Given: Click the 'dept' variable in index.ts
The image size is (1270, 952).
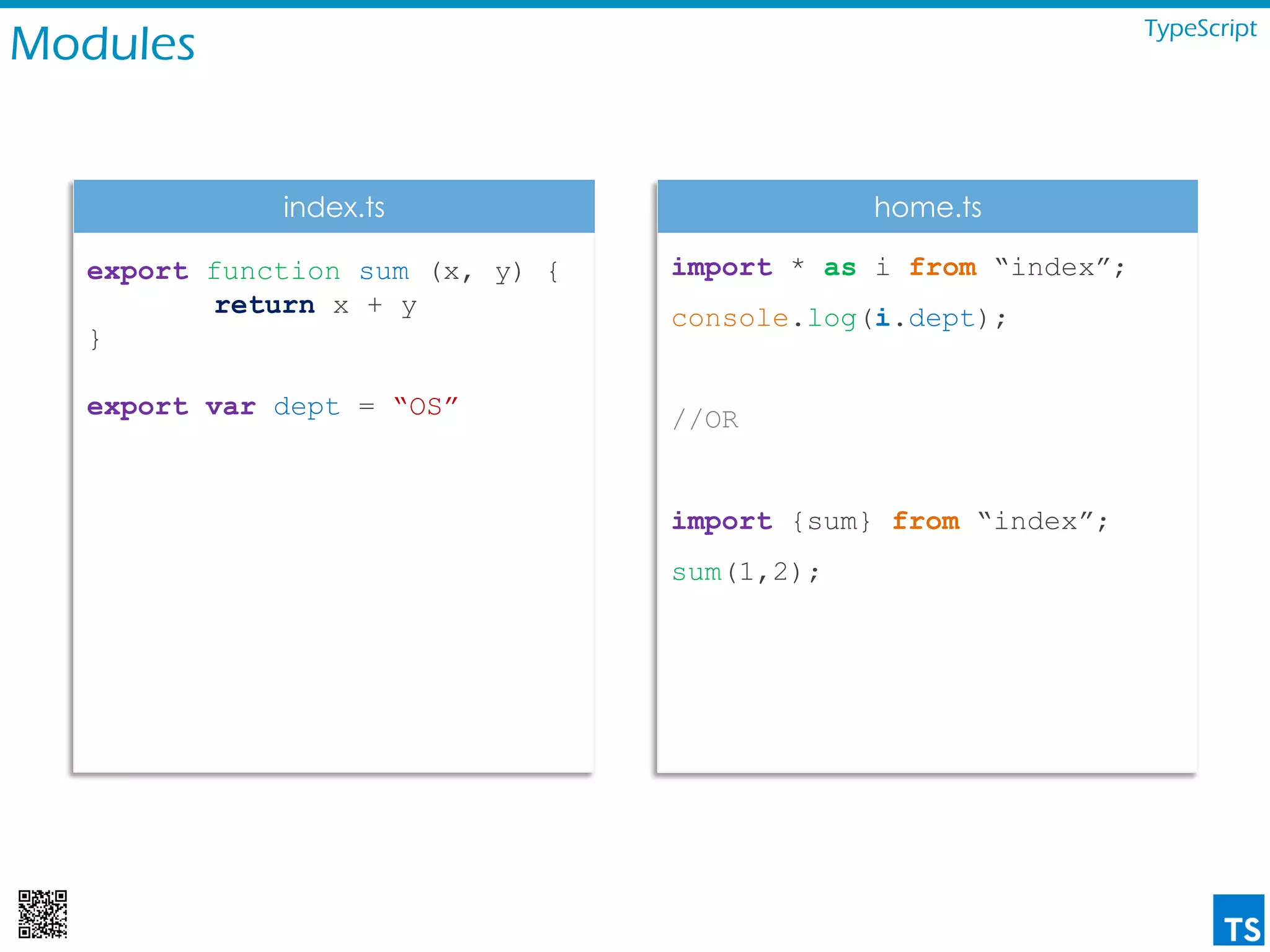Looking at the screenshot, I should pyautogui.click(x=307, y=407).
